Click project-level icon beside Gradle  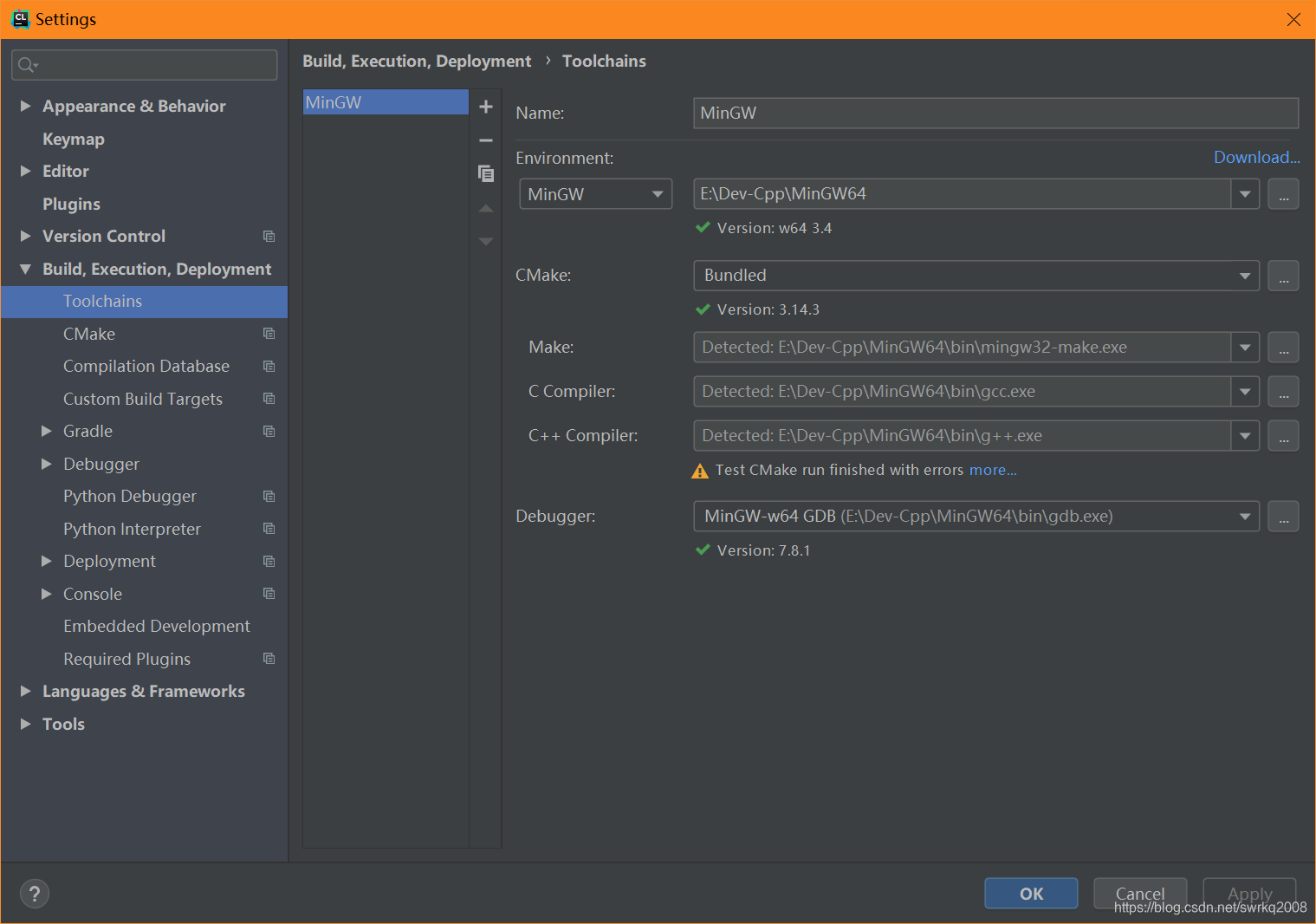point(269,432)
